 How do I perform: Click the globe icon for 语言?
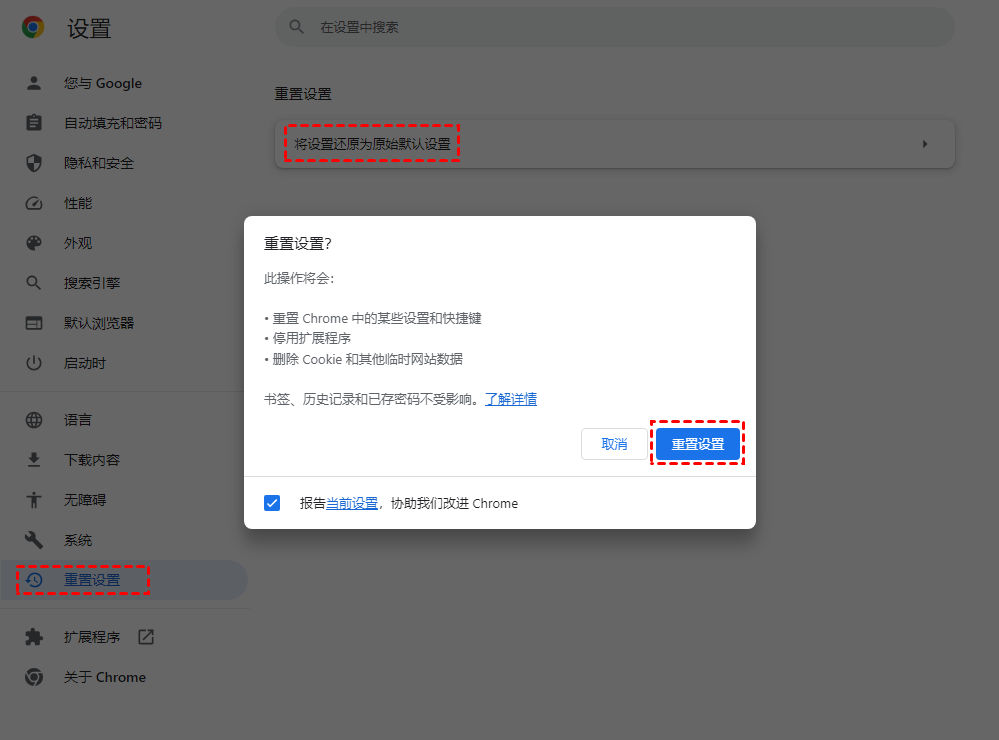[34, 420]
